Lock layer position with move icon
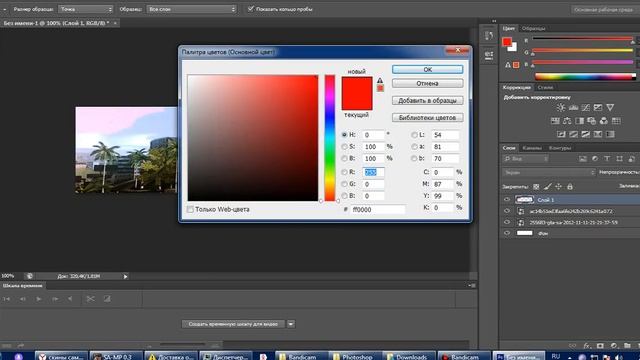The image size is (640, 360). click(x=559, y=187)
